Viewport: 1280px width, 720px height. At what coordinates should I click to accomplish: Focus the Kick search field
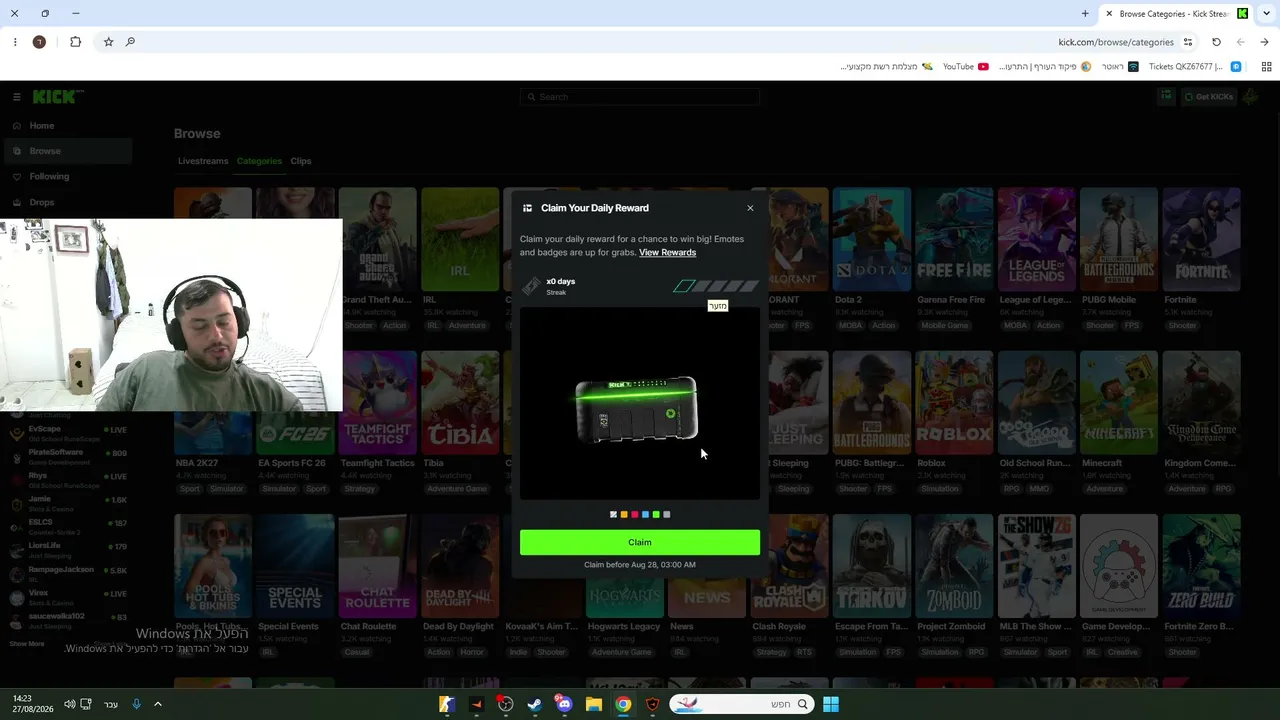640,97
